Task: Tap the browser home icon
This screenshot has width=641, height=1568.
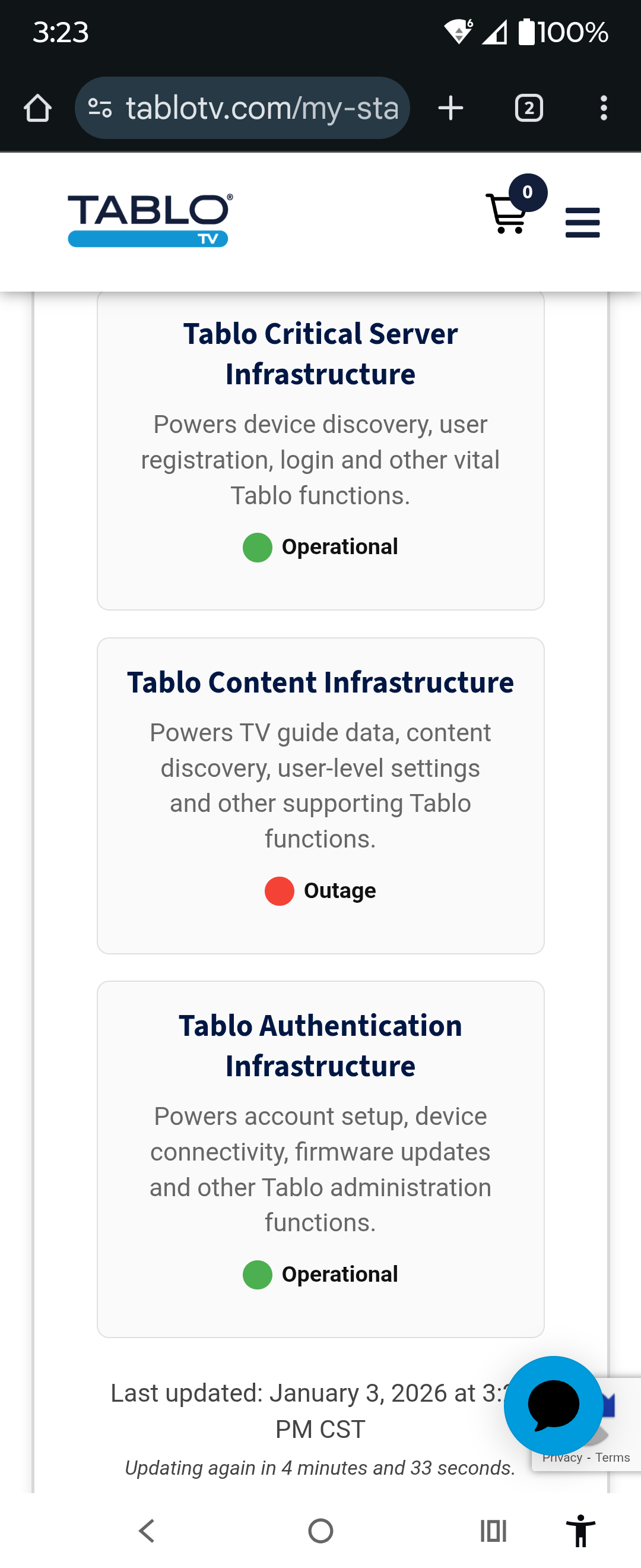Action: point(38,108)
